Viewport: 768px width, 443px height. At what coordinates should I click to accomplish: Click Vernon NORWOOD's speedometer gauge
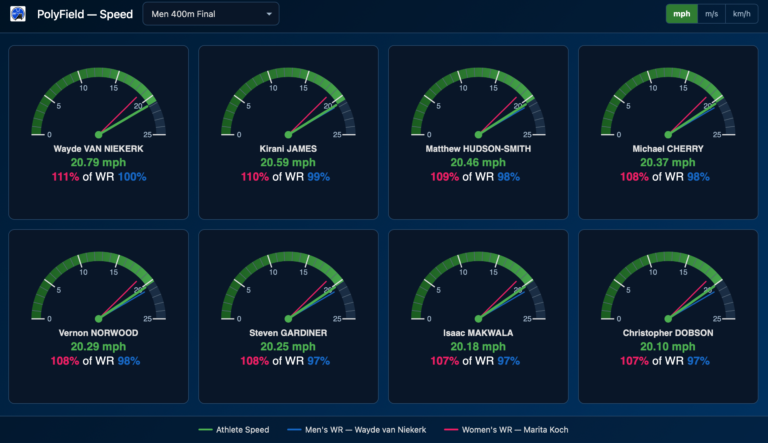click(x=98, y=290)
